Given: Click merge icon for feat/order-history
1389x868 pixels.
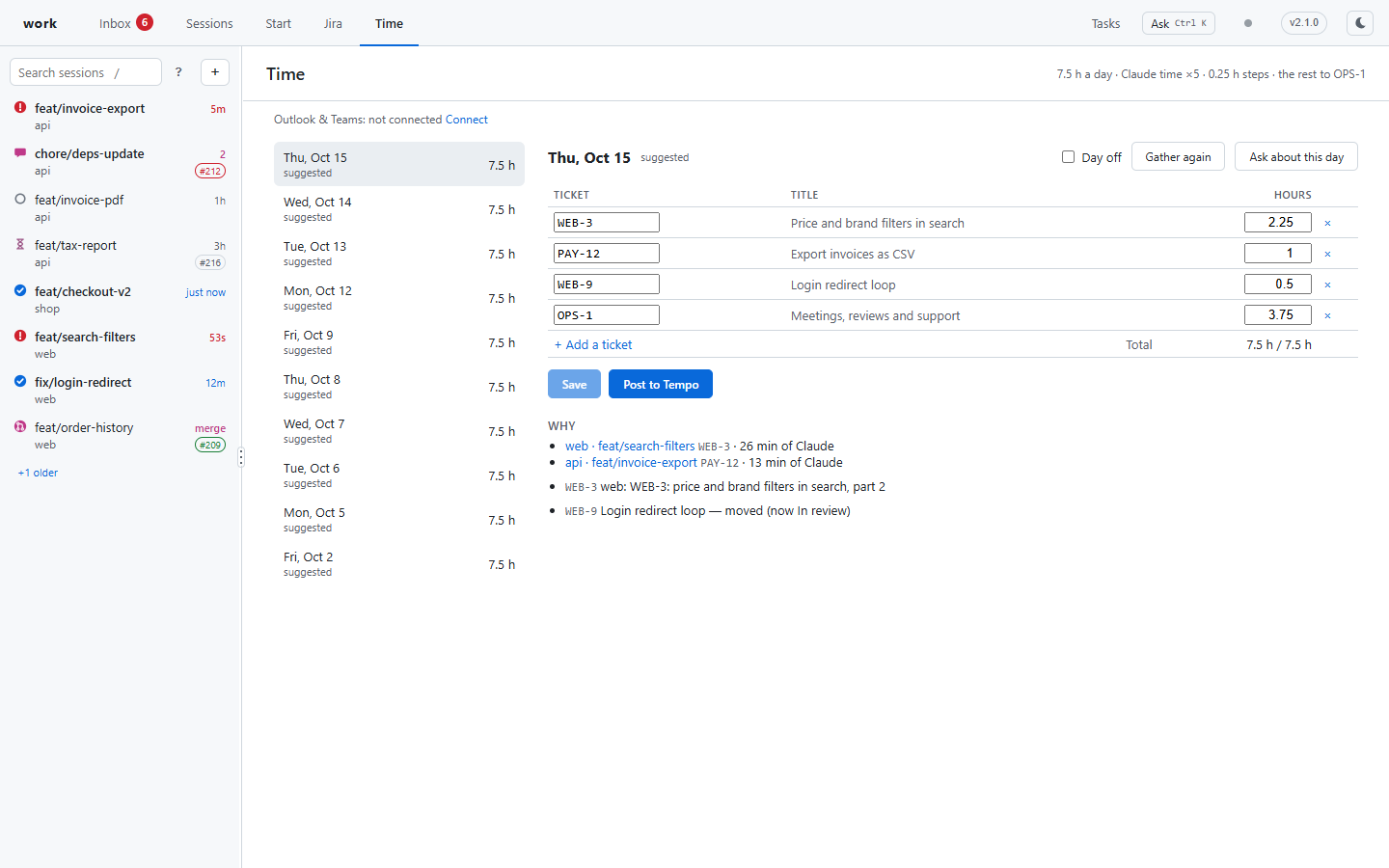Looking at the screenshot, I should pos(20,427).
